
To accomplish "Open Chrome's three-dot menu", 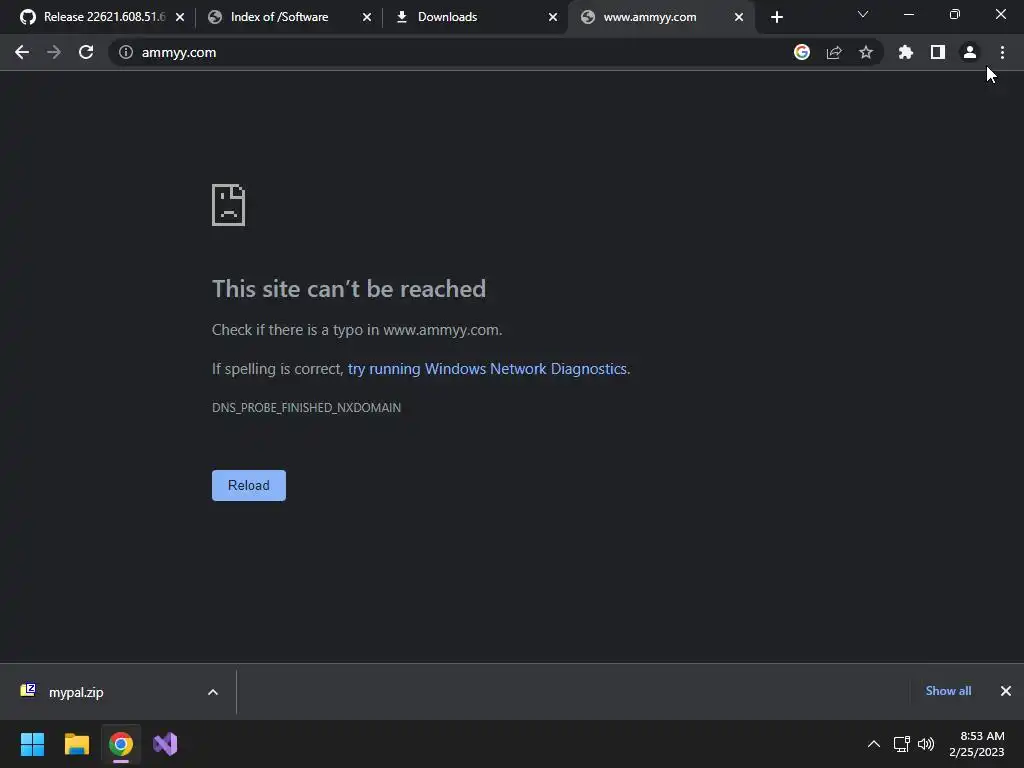I will [1002, 52].
